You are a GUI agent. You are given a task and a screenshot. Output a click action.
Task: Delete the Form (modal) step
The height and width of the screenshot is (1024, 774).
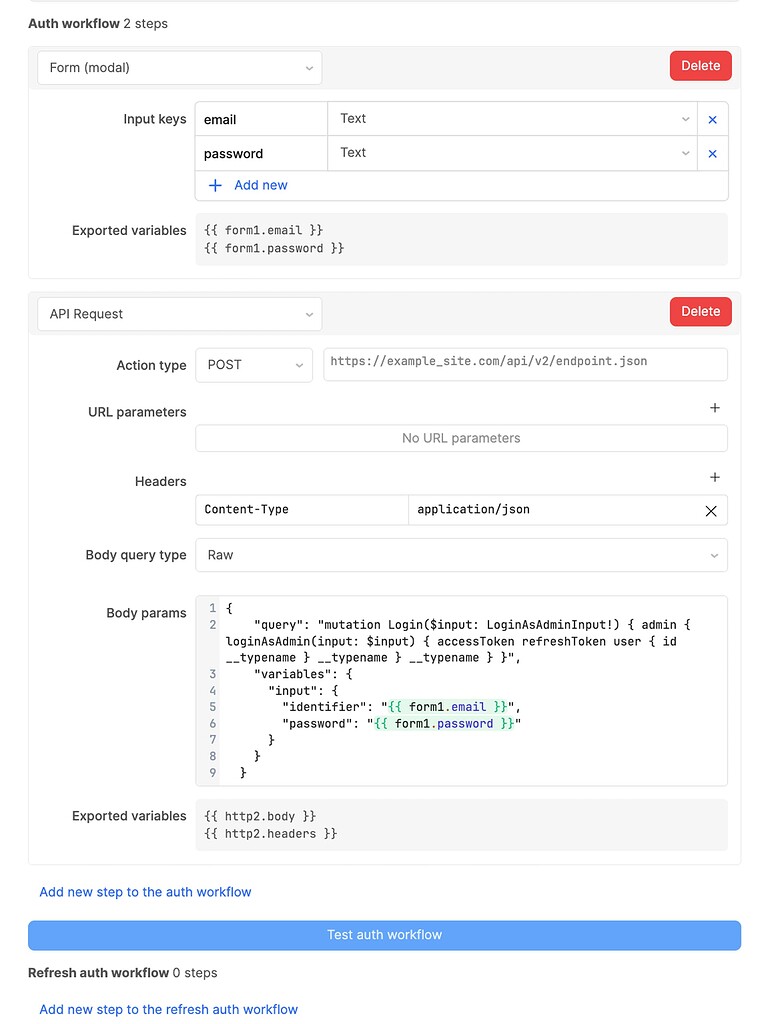tap(700, 65)
